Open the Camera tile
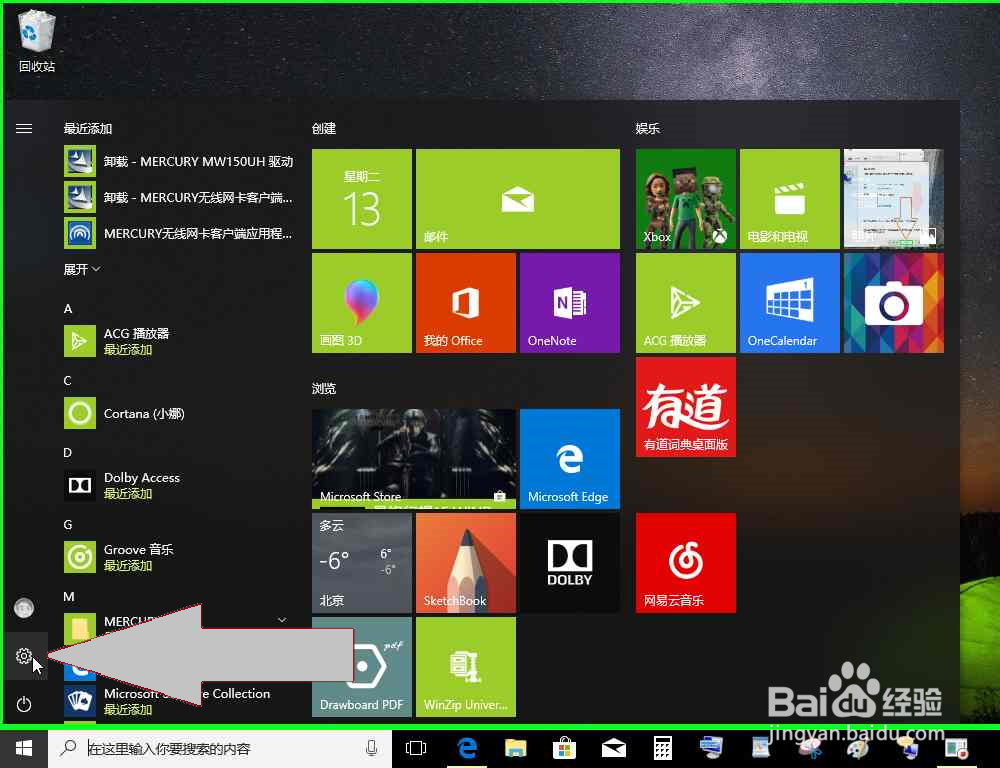 pos(893,303)
